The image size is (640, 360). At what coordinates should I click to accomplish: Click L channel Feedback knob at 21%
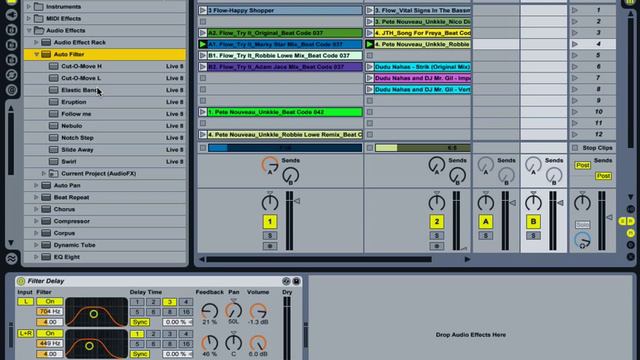coord(209,311)
